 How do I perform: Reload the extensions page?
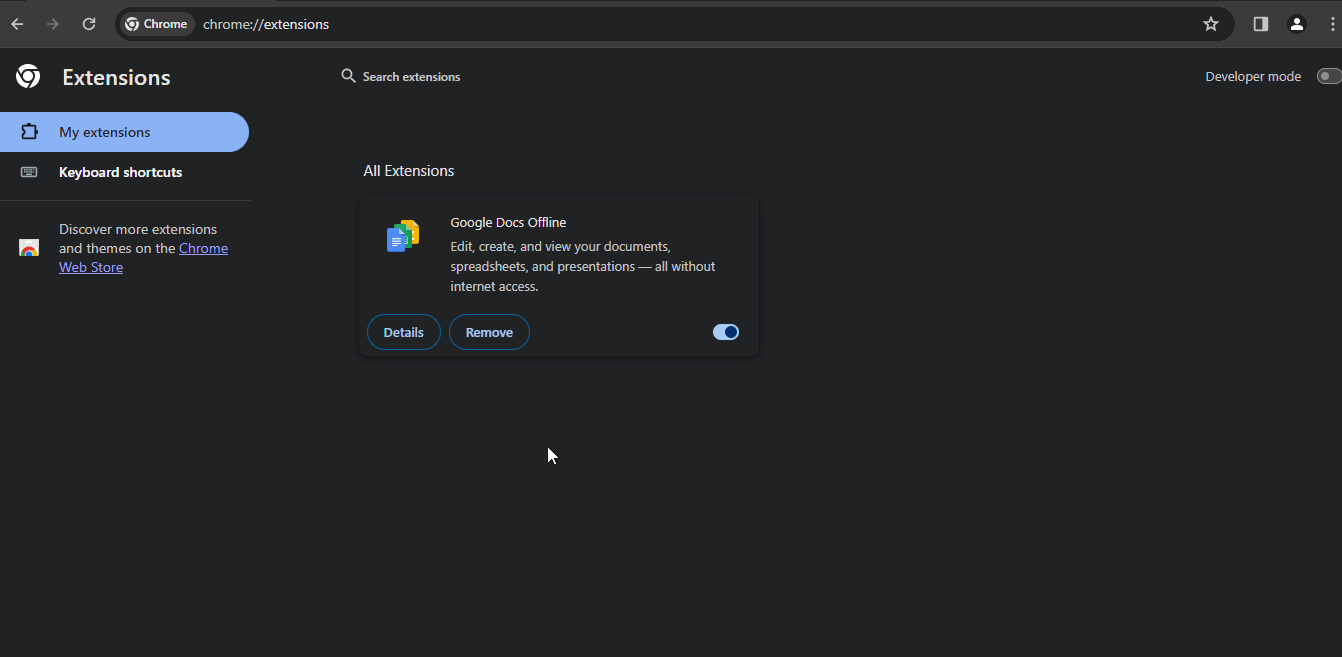(89, 24)
